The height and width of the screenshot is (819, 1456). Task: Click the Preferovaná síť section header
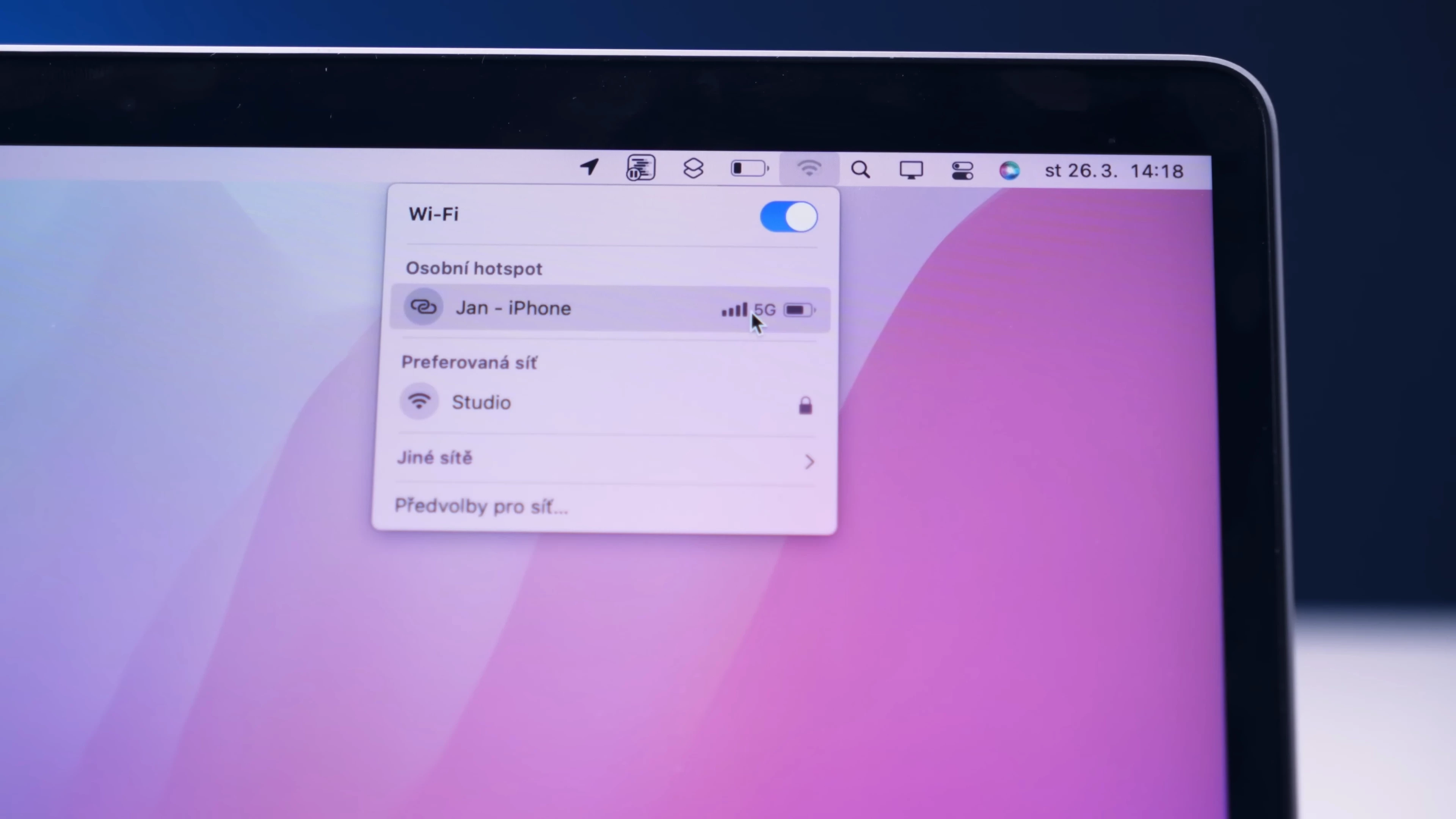point(469,362)
